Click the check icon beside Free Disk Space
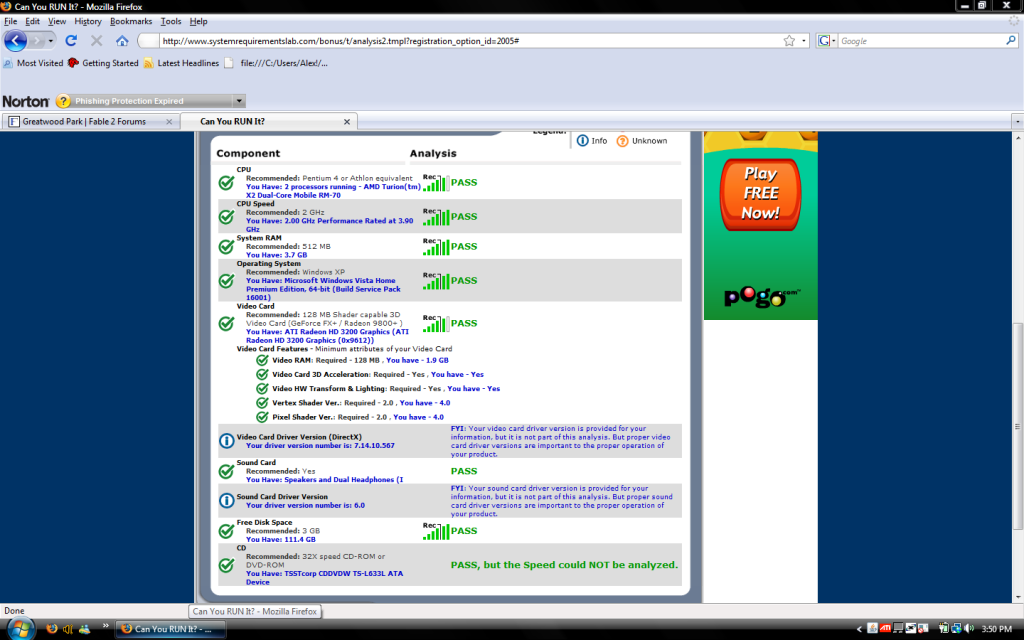Viewport: 1024px width, 640px height. click(227, 531)
